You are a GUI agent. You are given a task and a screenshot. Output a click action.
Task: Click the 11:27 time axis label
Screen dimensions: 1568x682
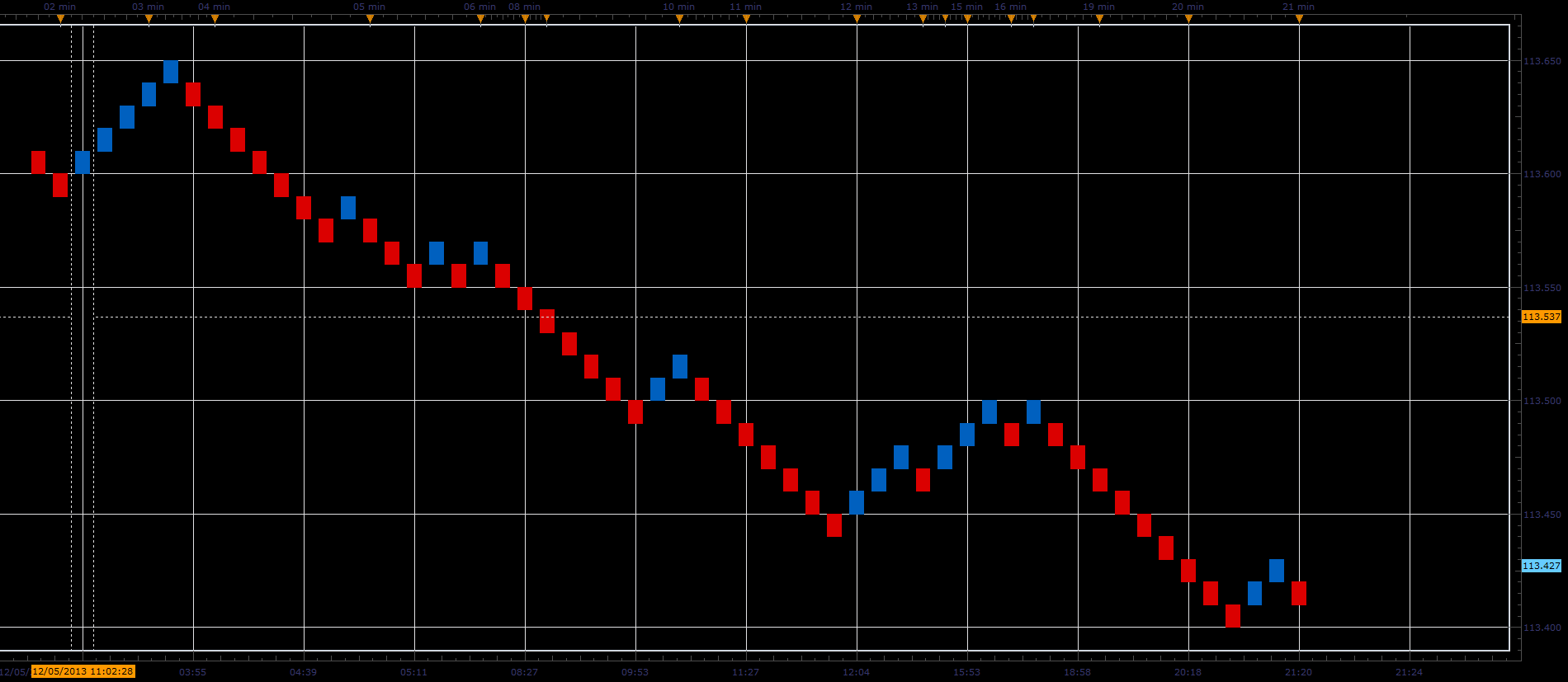point(745,672)
